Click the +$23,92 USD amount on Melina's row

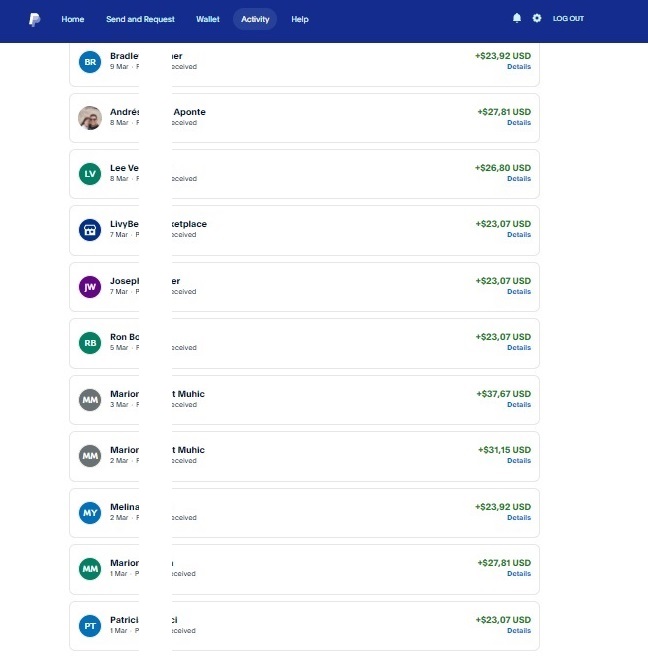pos(503,507)
